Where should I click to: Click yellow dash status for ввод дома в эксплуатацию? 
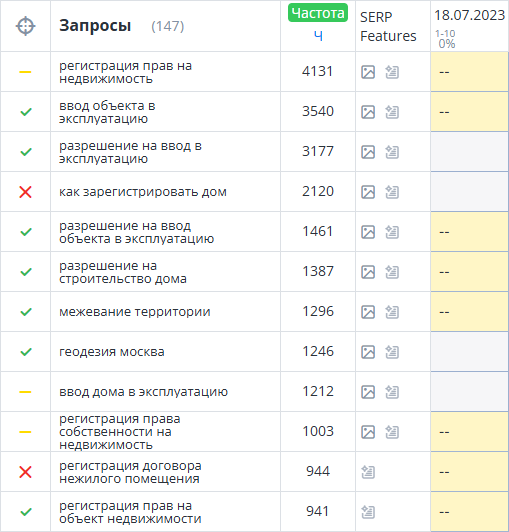[25, 392]
